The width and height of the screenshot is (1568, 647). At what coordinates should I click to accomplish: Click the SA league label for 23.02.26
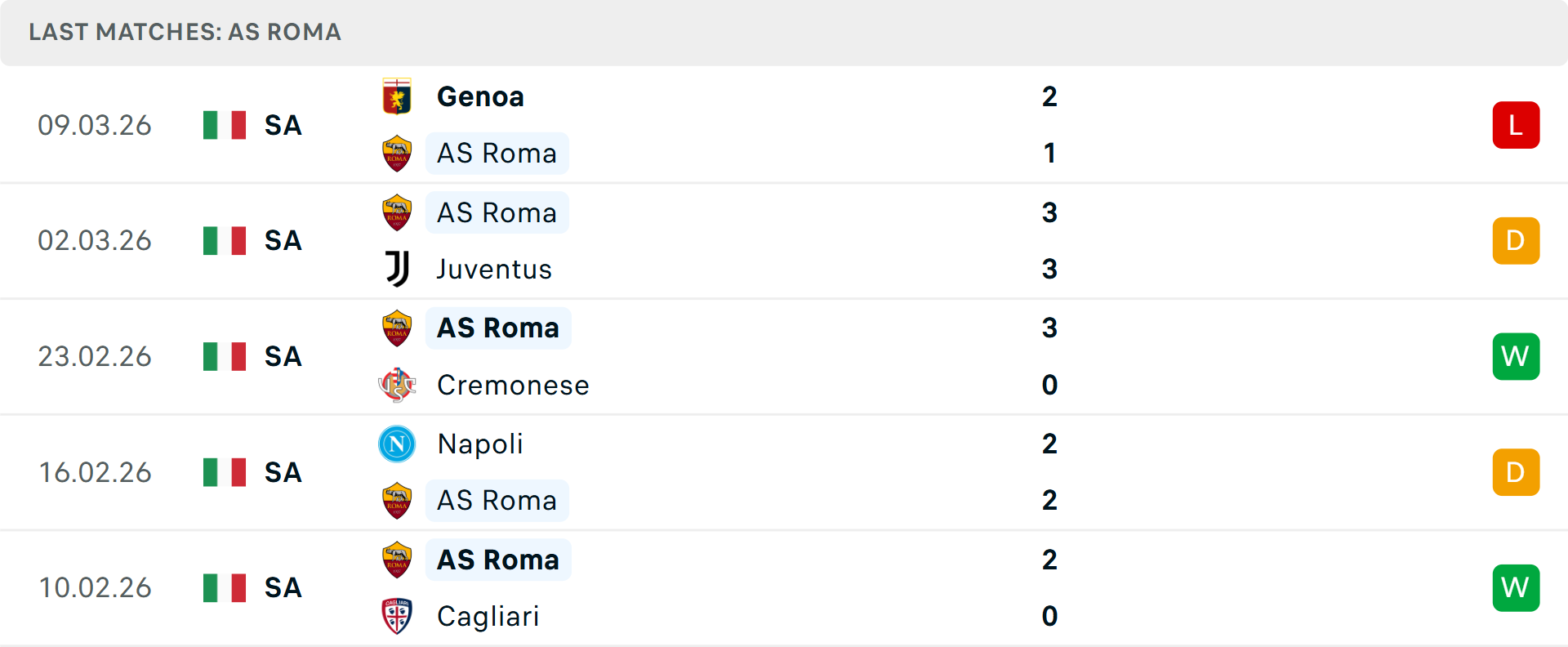click(283, 356)
